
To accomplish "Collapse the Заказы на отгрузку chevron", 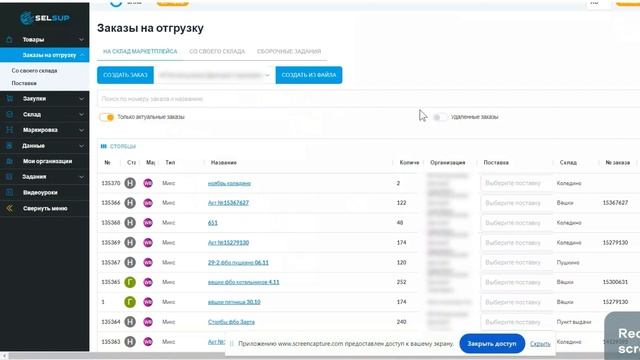I will click(x=82, y=55).
